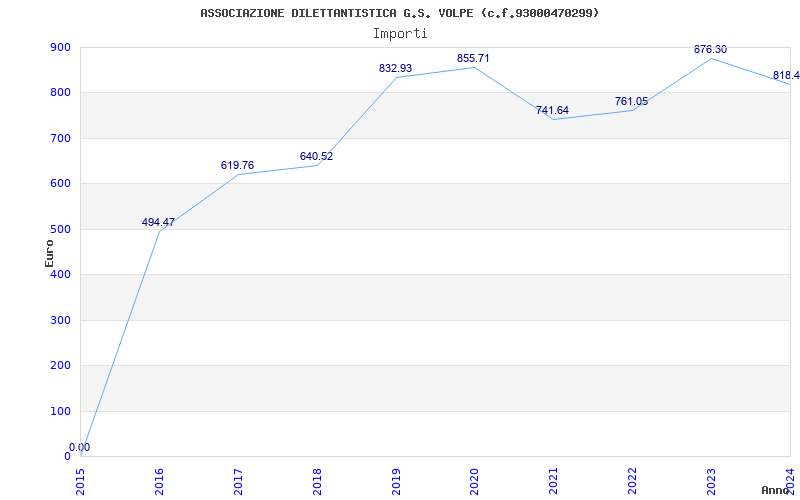The image size is (800, 500).
Task: Click the 300 y-axis tick label
Action: click(x=60, y=320)
